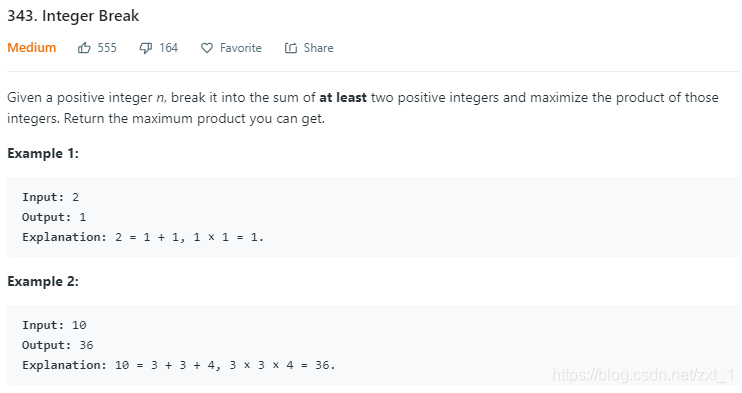This screenshot has height=393, width=742.
Task: Click the Example 2 heading
Action: (x=43, y=281)
